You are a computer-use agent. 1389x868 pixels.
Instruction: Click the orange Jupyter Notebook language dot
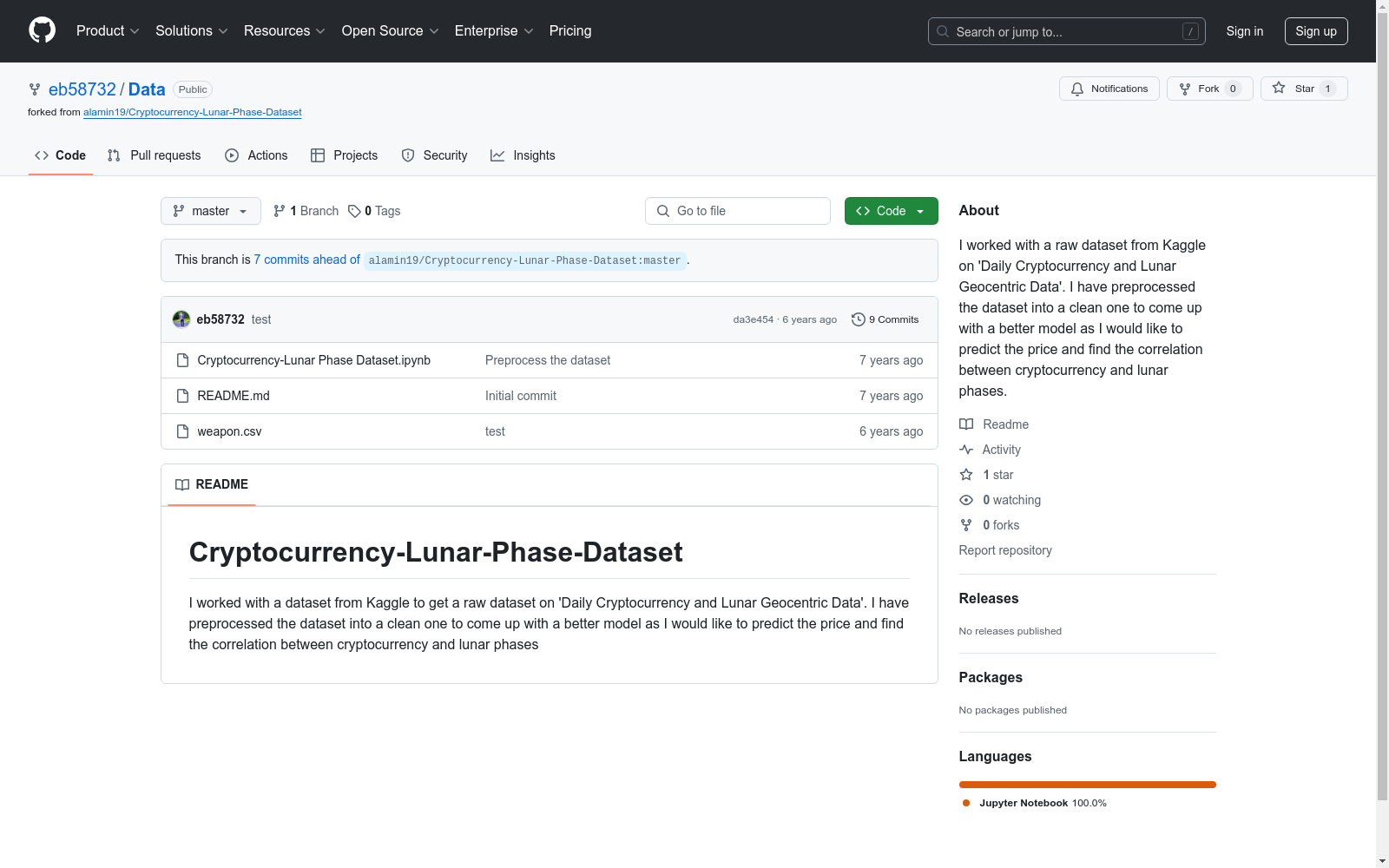point(966,803)
